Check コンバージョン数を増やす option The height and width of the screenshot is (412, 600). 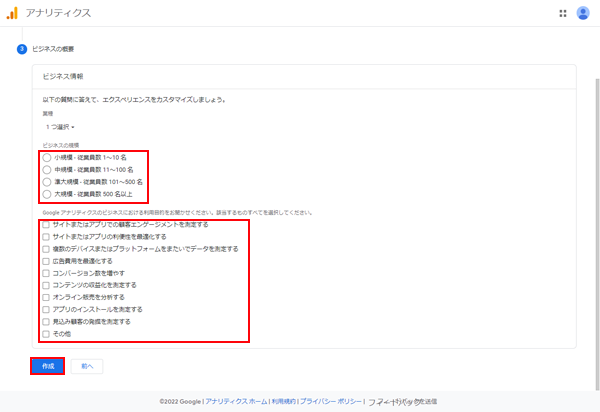[46, 273]
